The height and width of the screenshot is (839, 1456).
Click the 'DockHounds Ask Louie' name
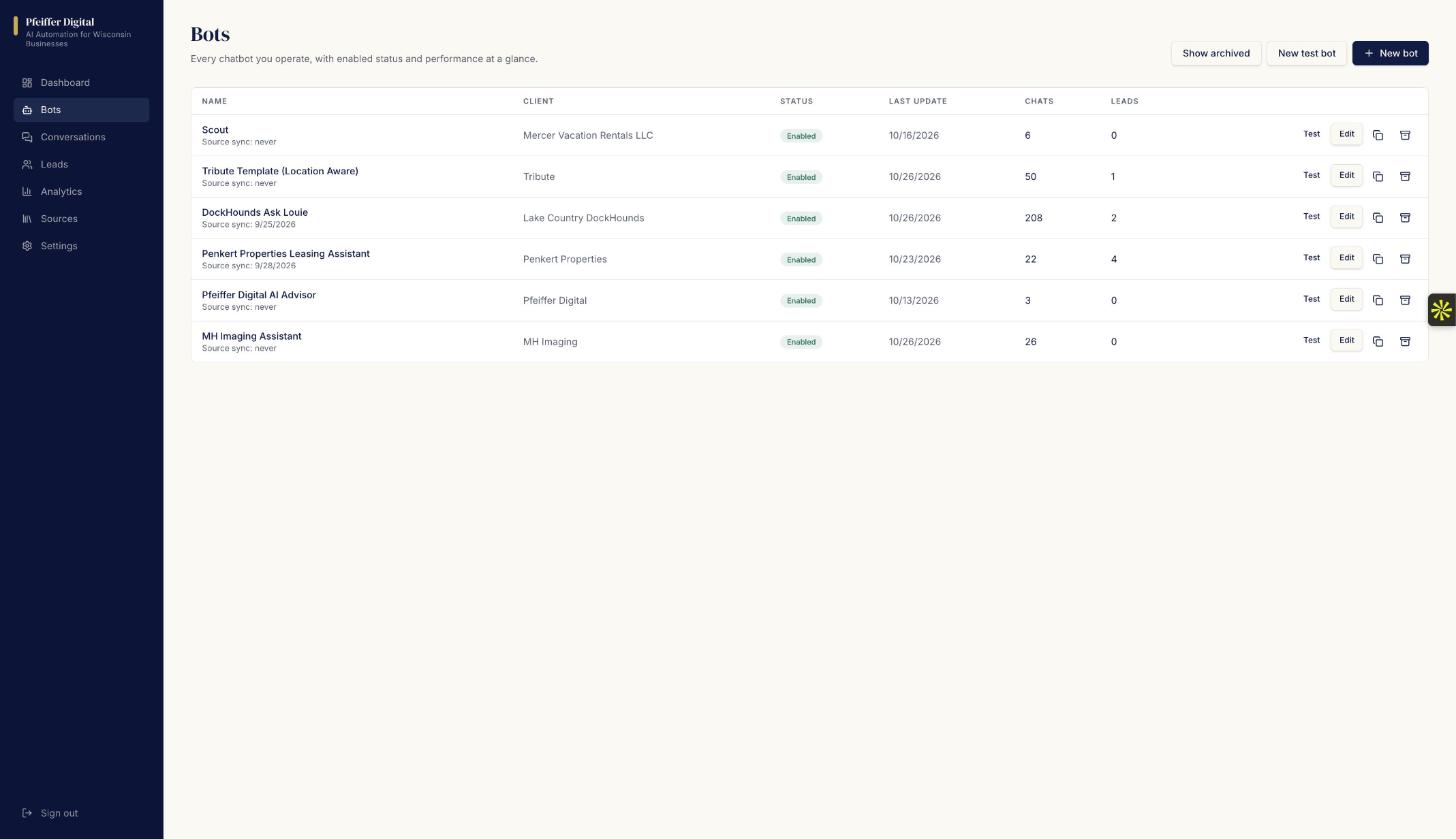(x=255, y=212)
